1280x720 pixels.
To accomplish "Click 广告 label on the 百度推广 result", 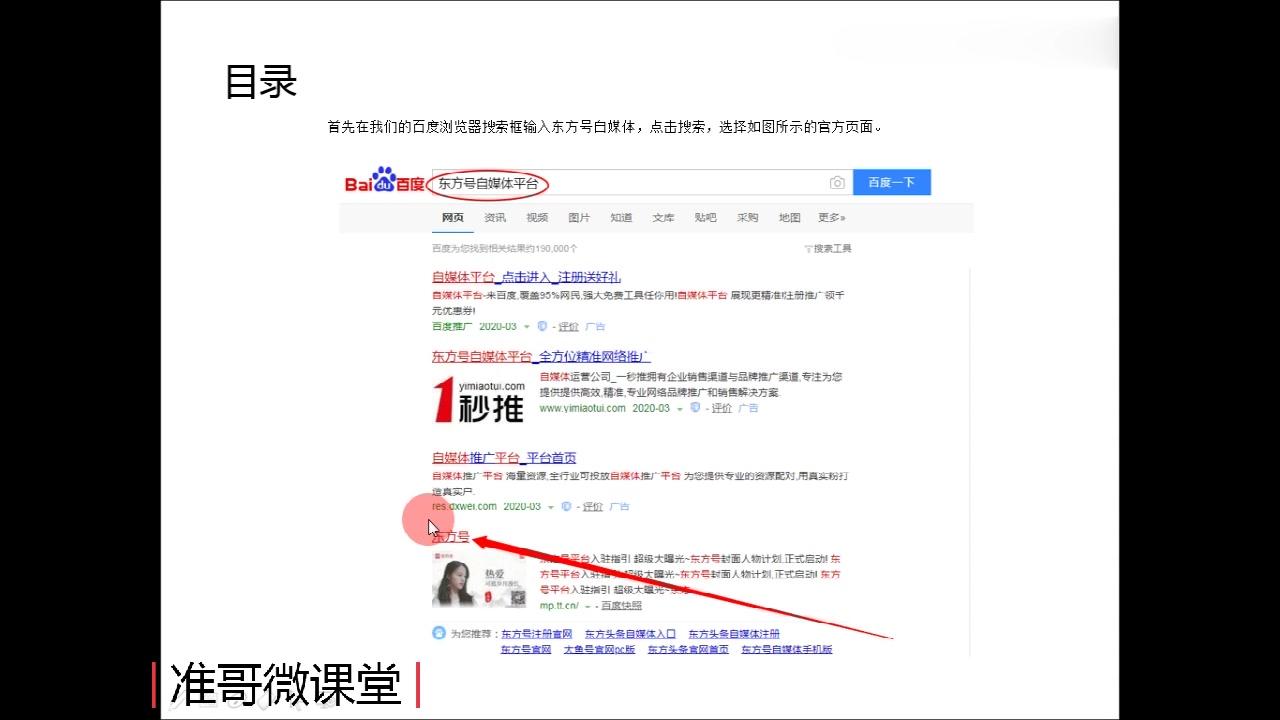I will [595, 327].
